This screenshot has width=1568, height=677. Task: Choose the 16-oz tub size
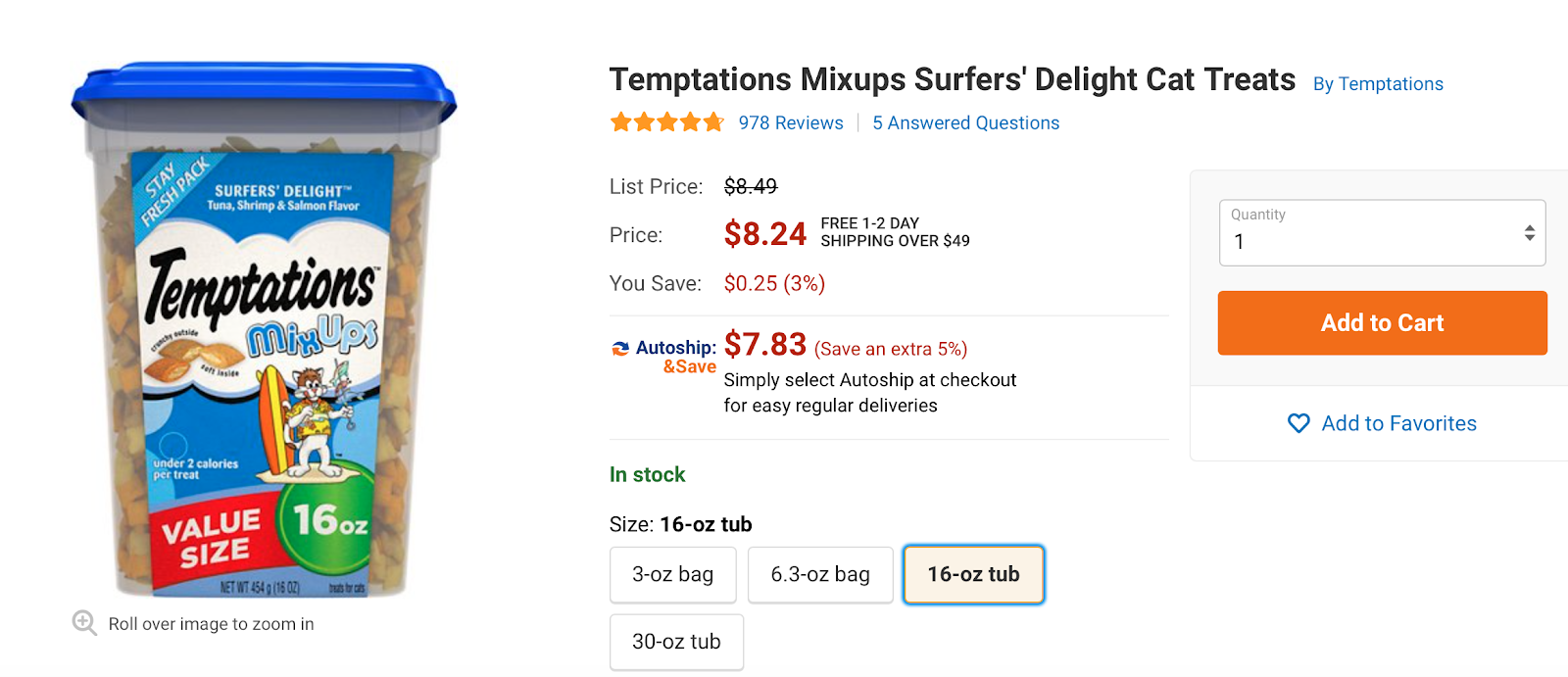pos(973,574)
